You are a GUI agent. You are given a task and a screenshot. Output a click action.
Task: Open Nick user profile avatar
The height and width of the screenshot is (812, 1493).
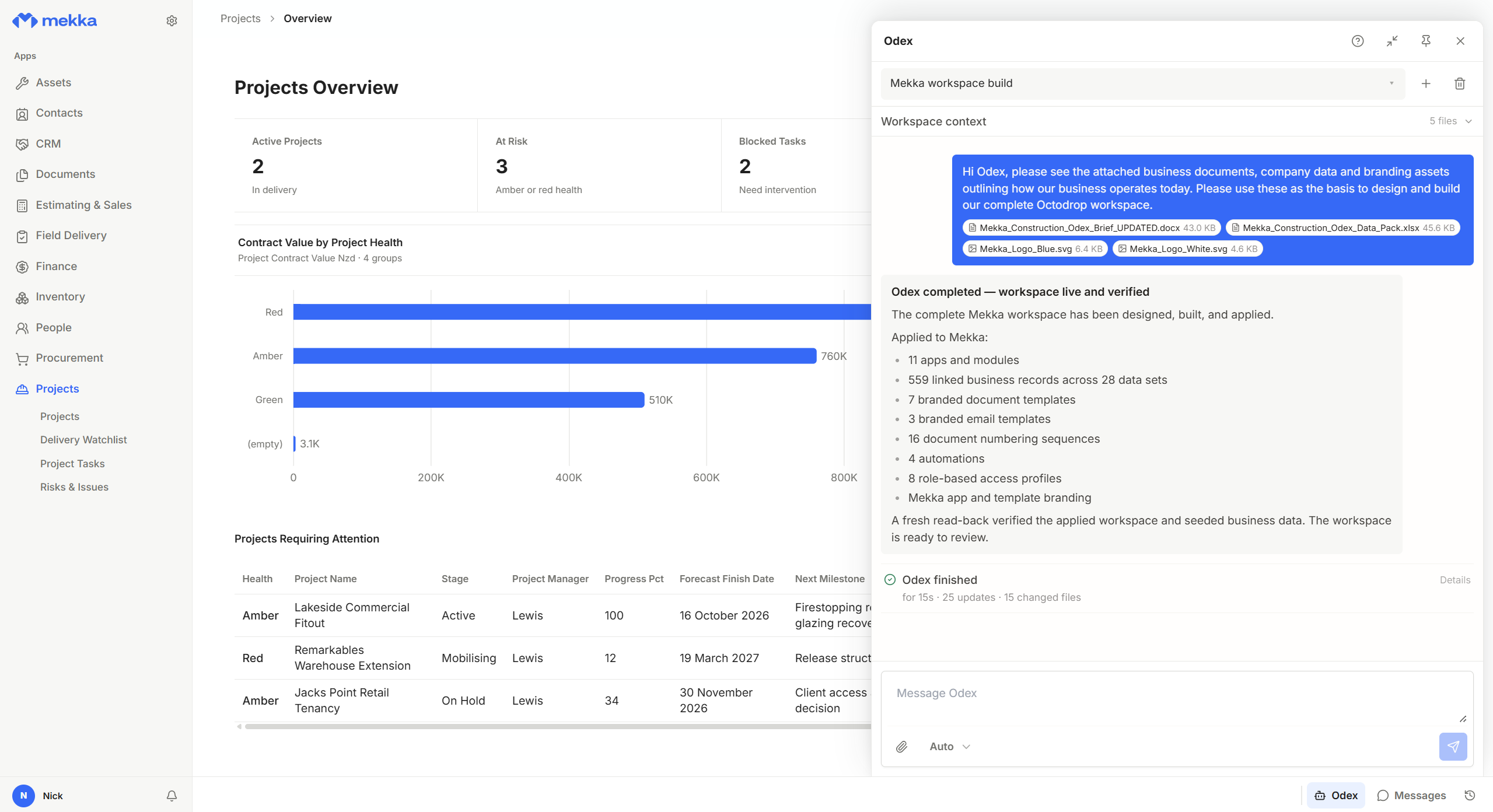coord(23,796)
